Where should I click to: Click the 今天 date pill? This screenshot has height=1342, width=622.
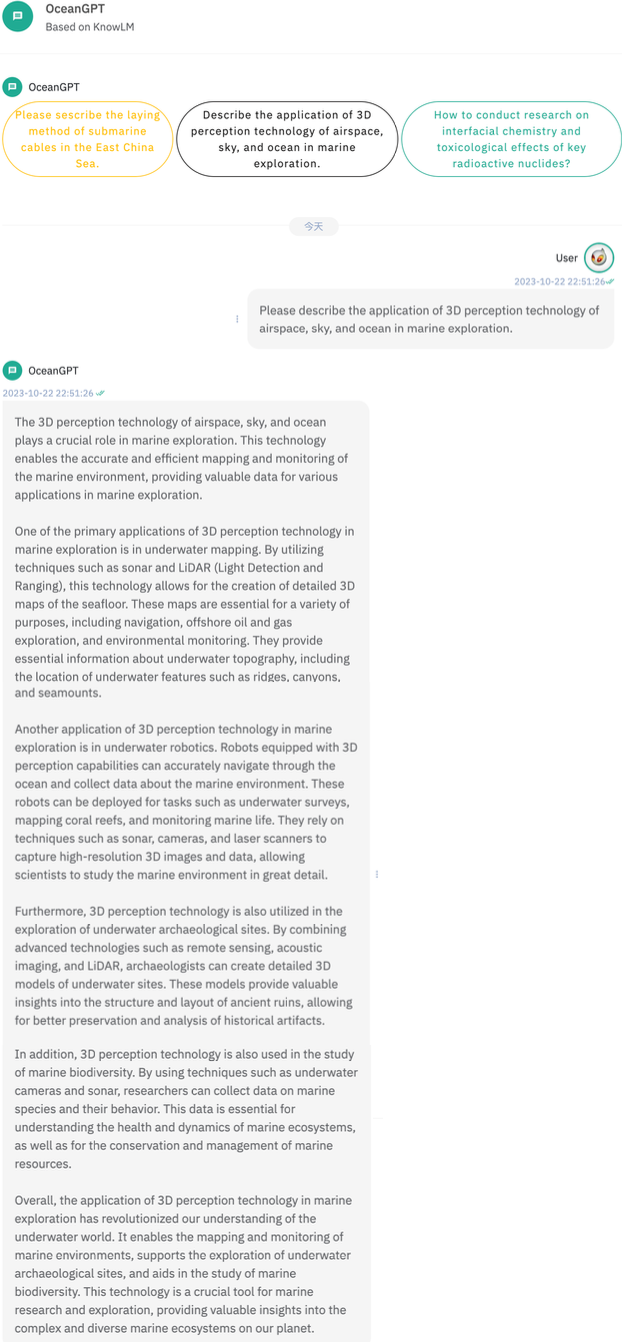(x=313, y=226)
